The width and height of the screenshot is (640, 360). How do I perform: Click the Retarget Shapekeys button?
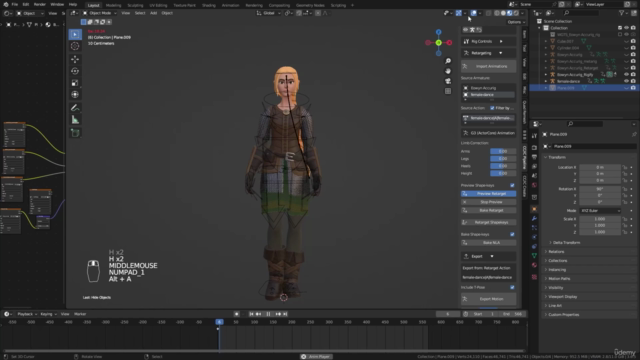pyautogui.click(x=489, y=222)
